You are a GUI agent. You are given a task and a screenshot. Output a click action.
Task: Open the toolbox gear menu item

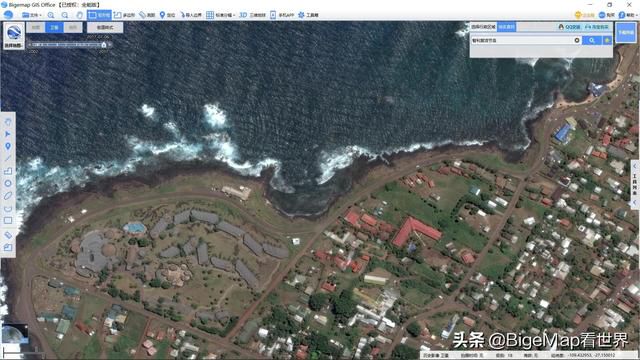point(308,15)
